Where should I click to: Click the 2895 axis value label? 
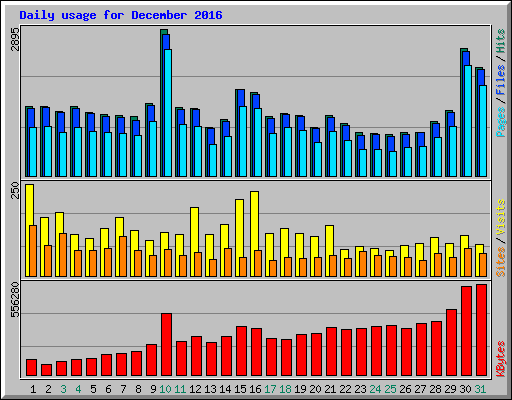(x=16, y=39)
